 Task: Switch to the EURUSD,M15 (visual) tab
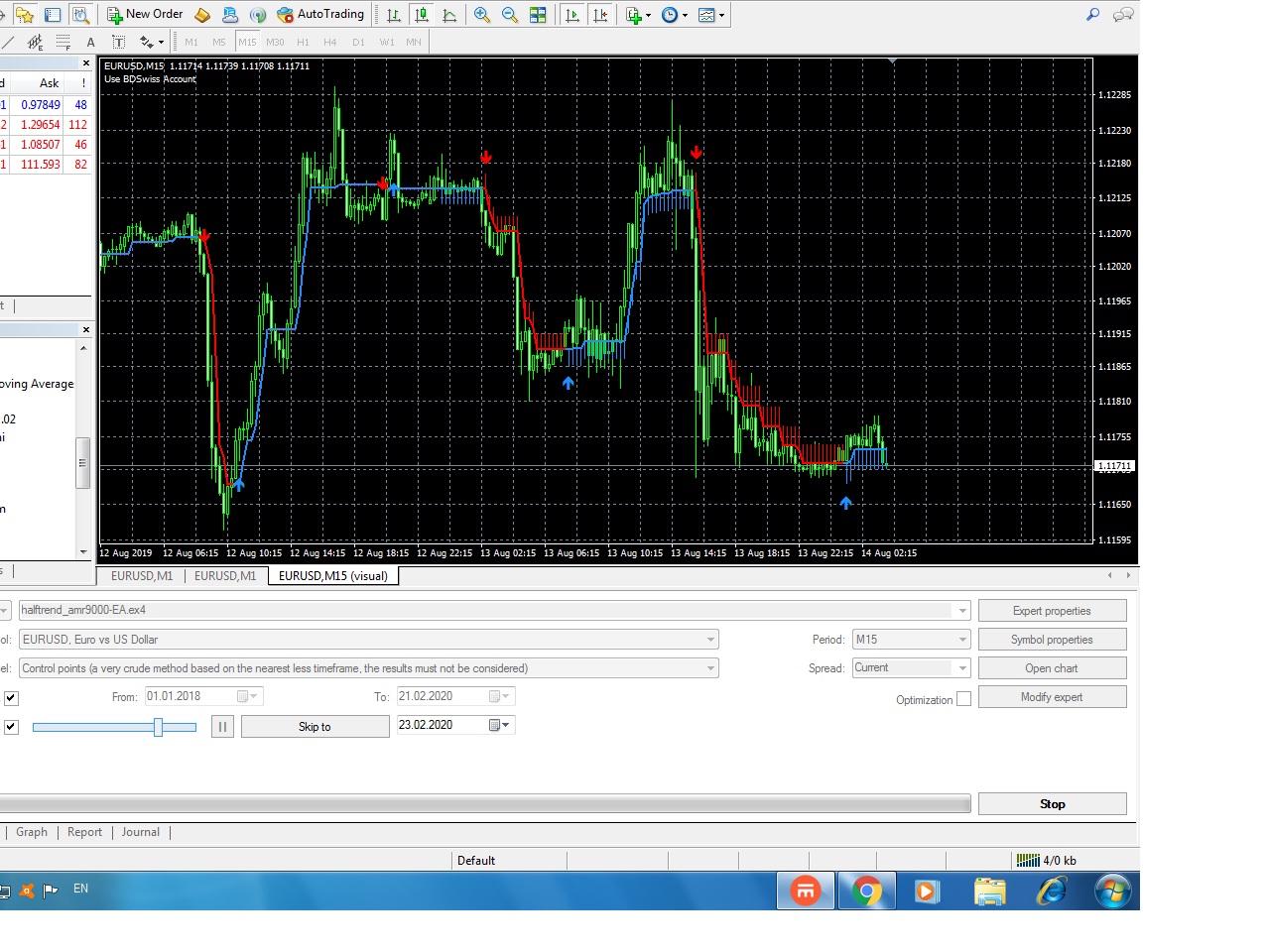coord(333,576)
